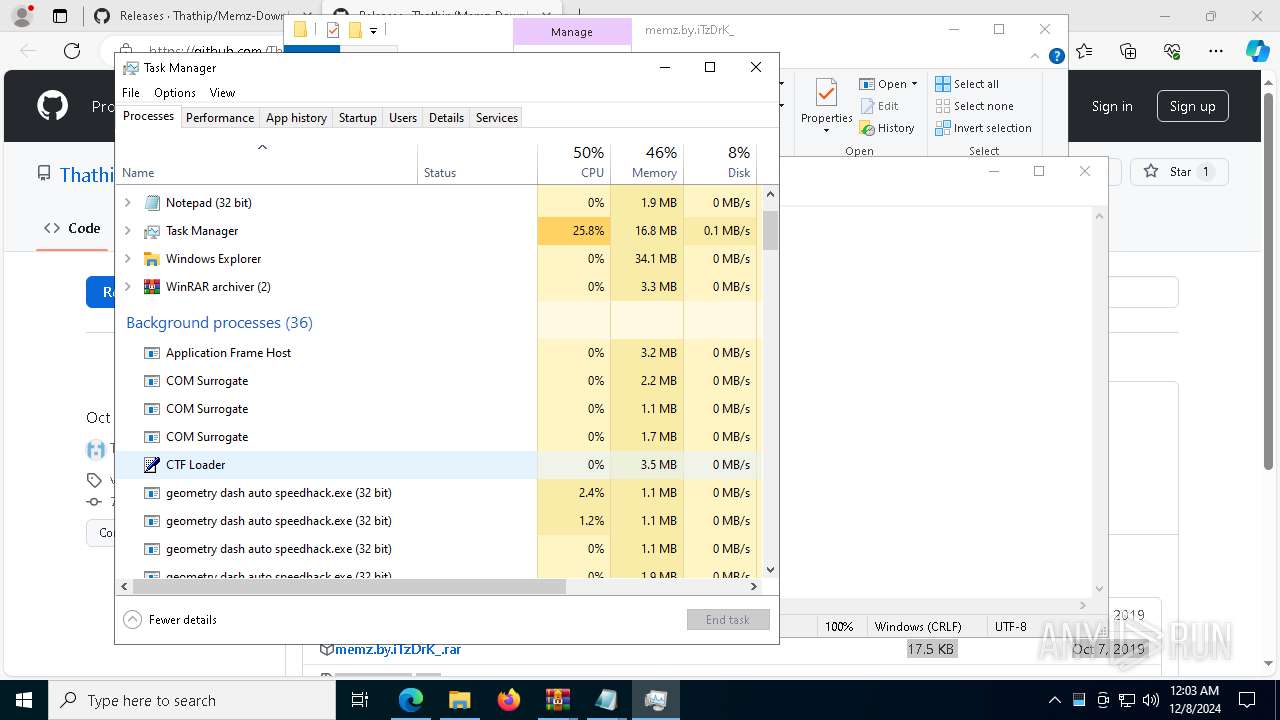Open the View menu in Task Manager
The width and height of the screenshot is (1280, 720).
click(x=222, y=93)
